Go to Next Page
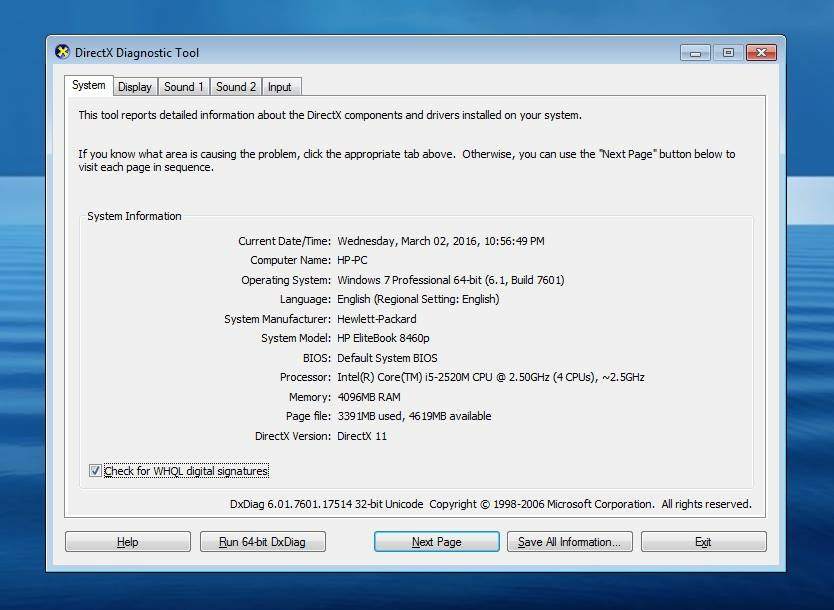834x610 pixels. point(437,541)
